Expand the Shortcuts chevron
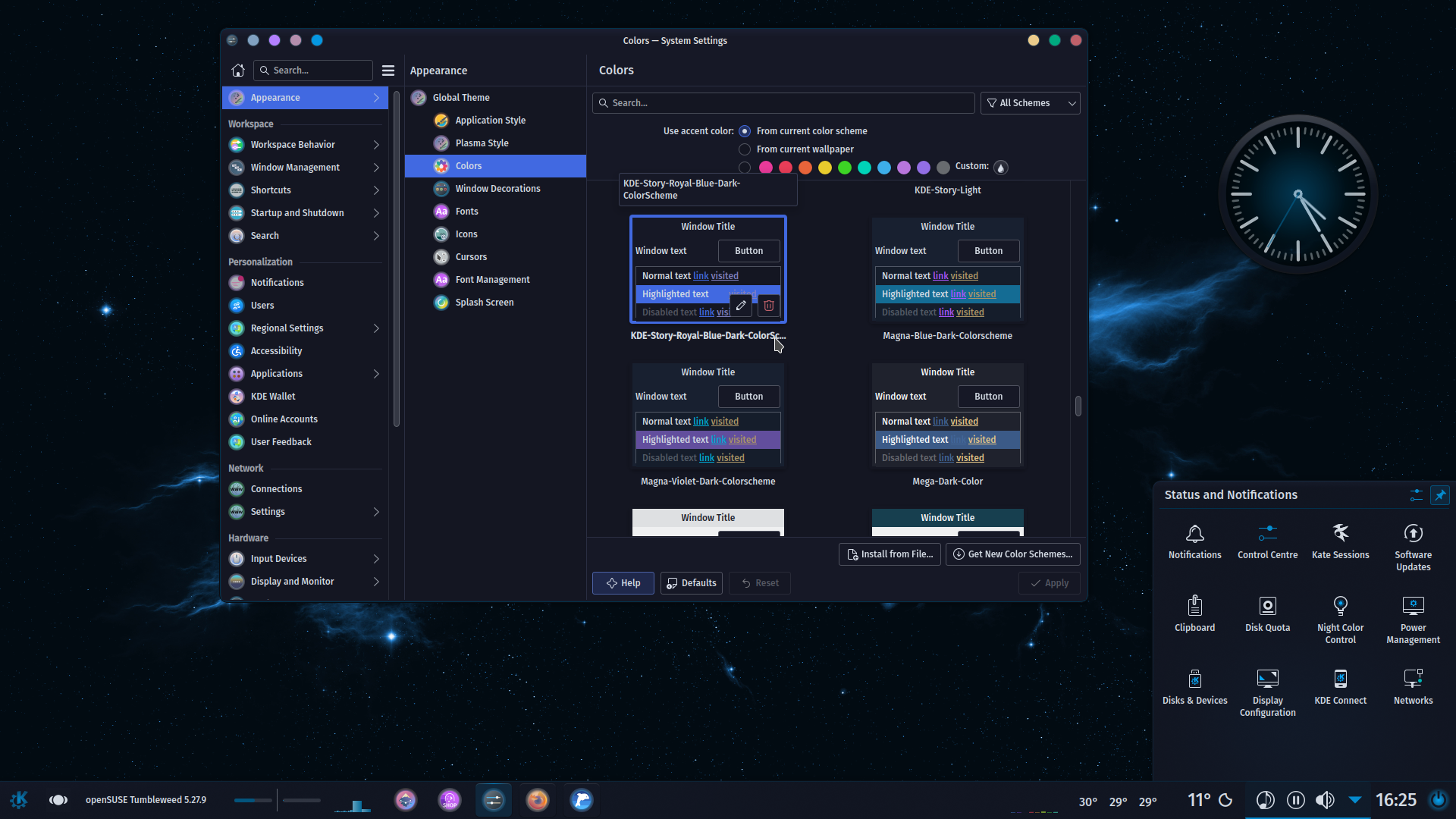 (x=376, y=190)
